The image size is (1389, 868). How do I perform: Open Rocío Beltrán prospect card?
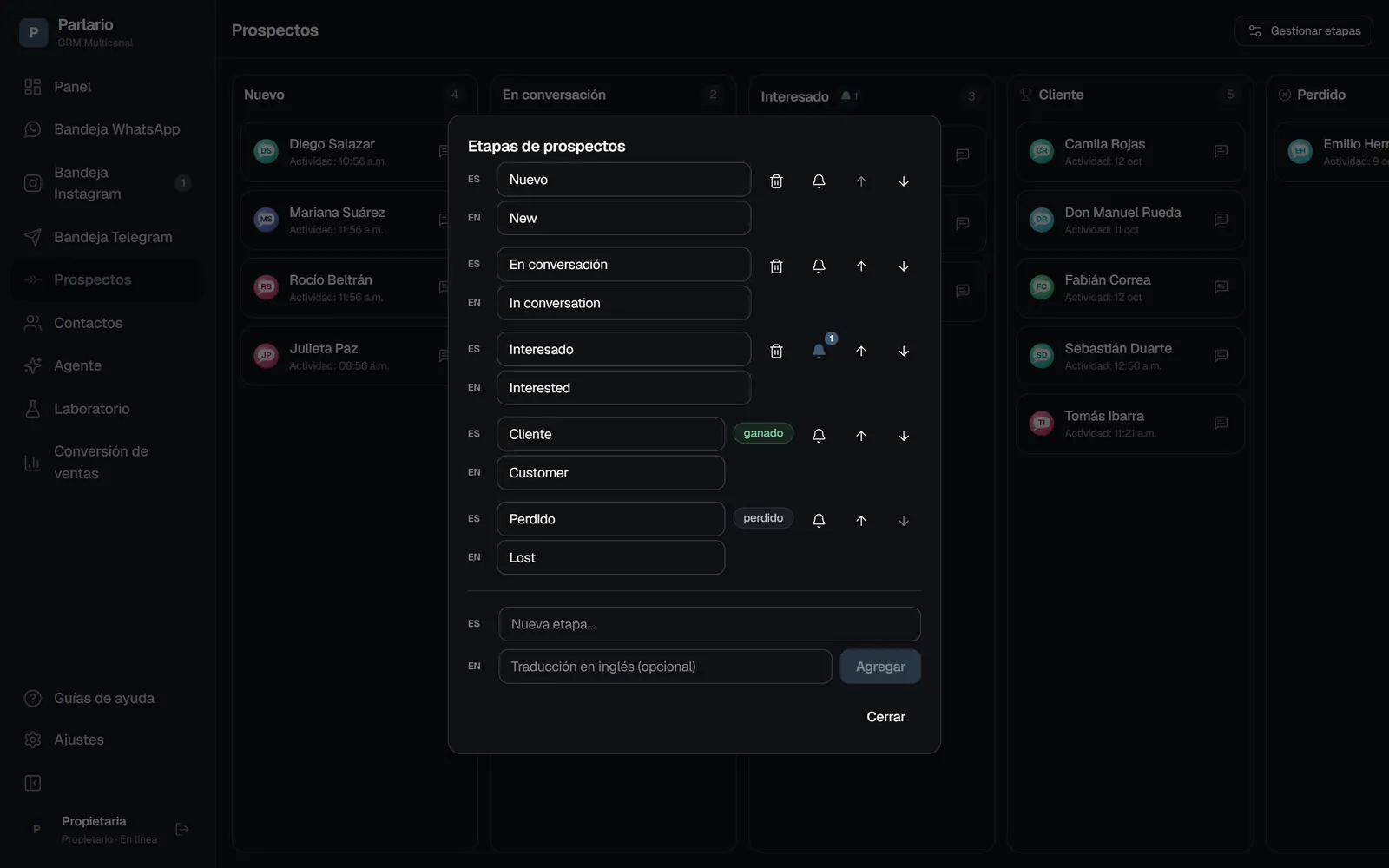(346, 287)
